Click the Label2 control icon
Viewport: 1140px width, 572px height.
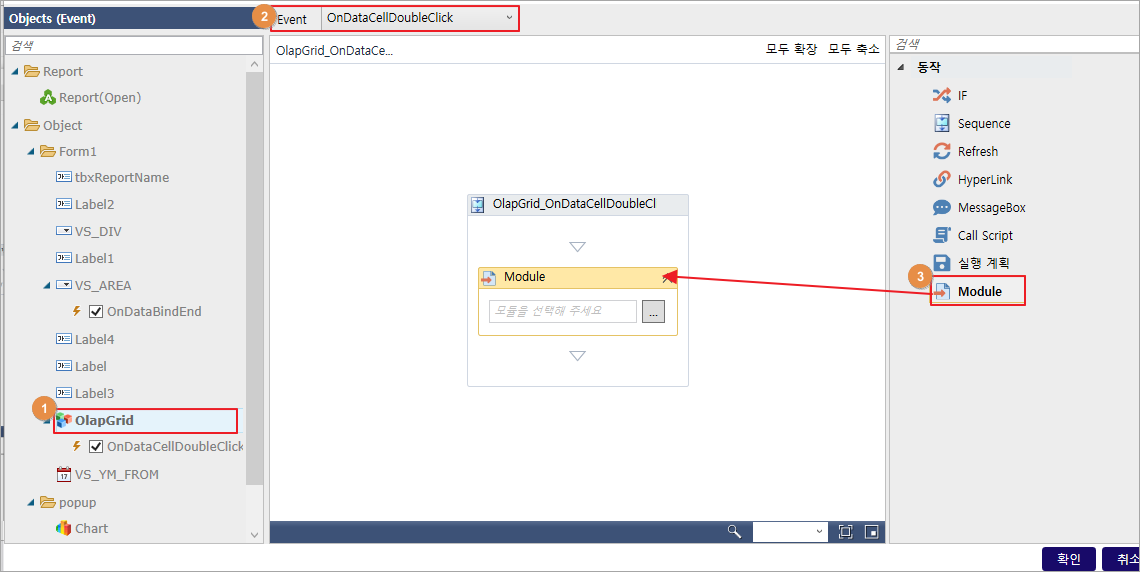click(x=64, y=204)
